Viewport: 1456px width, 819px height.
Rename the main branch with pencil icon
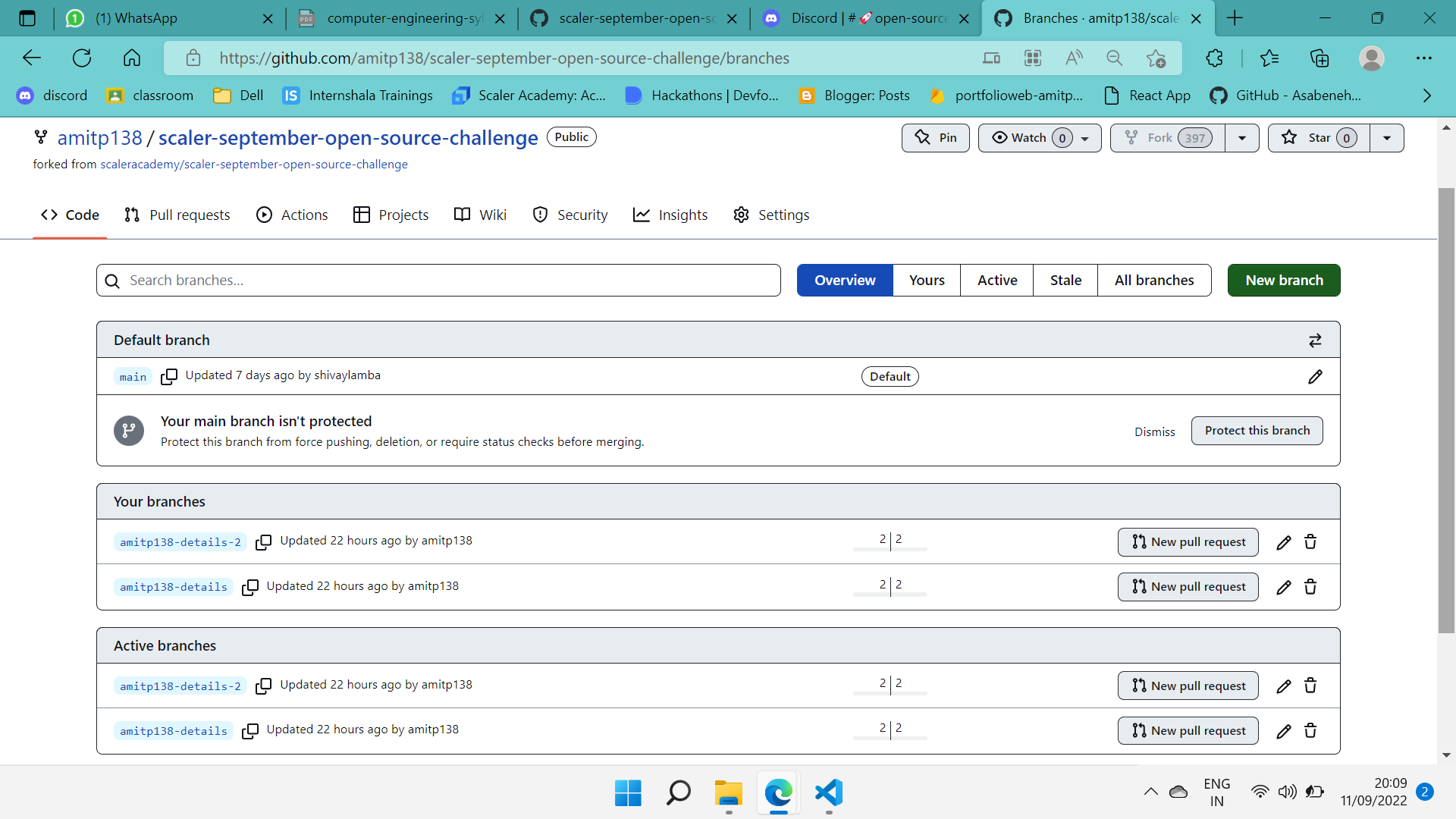pyautogui.click(x=1315, y=376)
